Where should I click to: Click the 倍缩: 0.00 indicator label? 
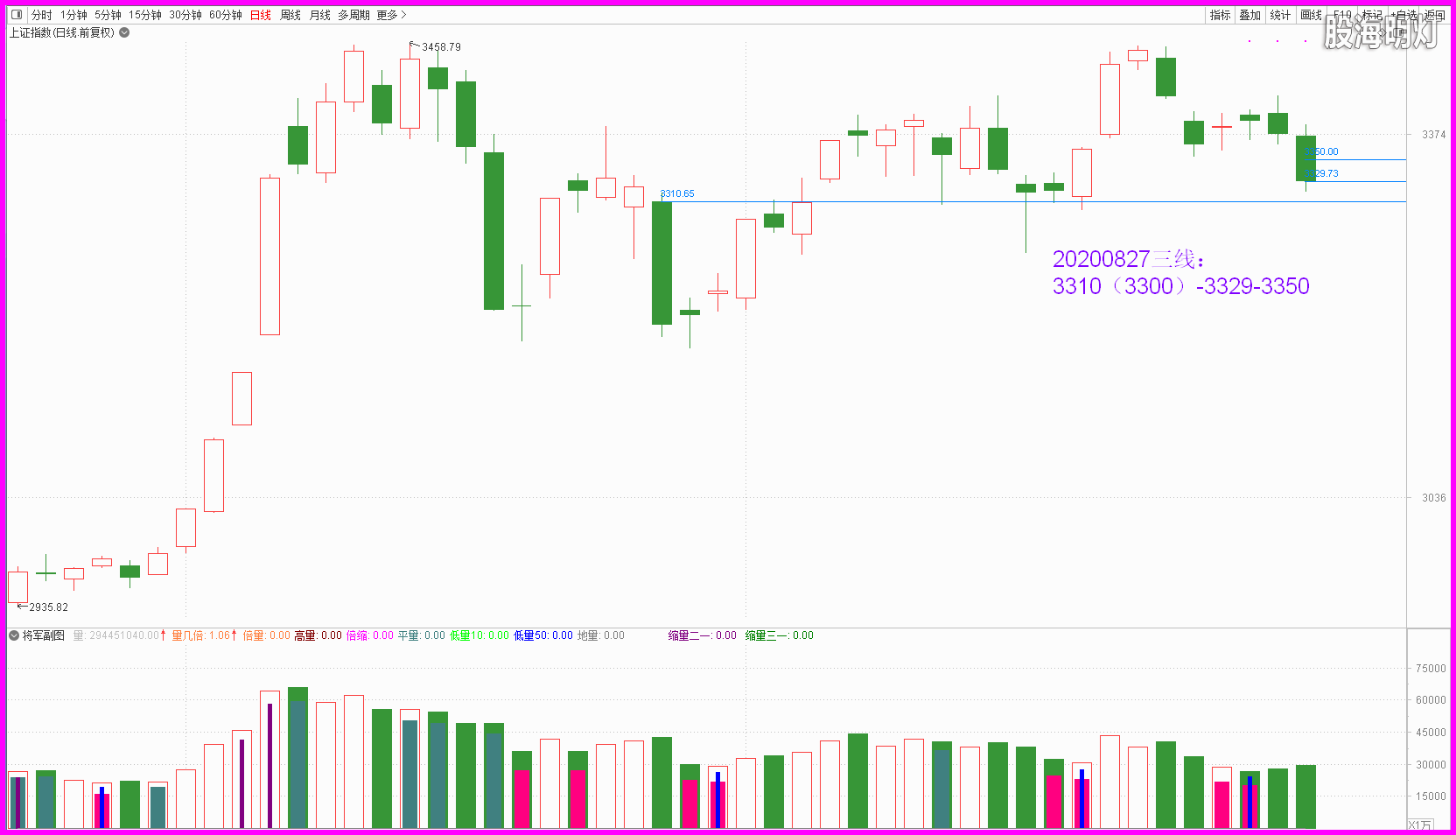click(x=370, y=635)
